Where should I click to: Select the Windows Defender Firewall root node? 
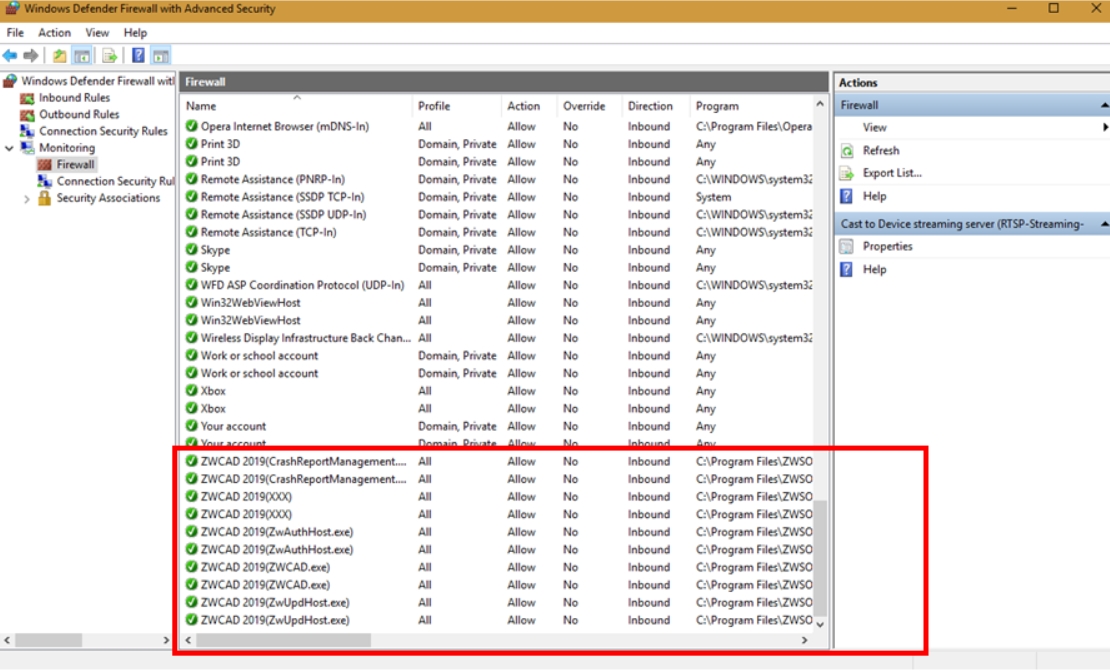coord(98,81)
